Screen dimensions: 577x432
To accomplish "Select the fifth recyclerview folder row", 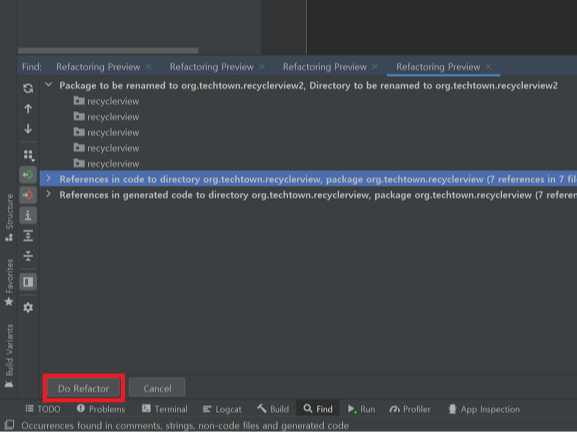I will [x=106, y=164].
